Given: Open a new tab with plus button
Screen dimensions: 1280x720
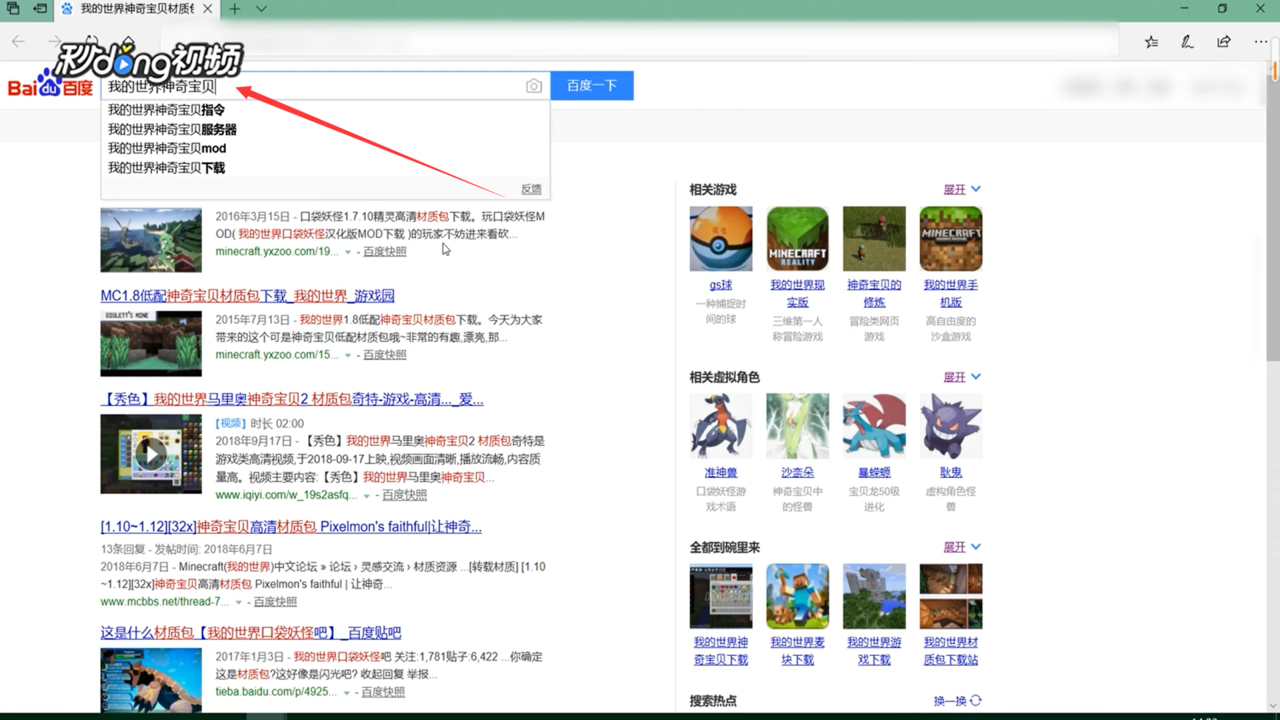Looking at the screenshot, I should click(x=234, y=9).
